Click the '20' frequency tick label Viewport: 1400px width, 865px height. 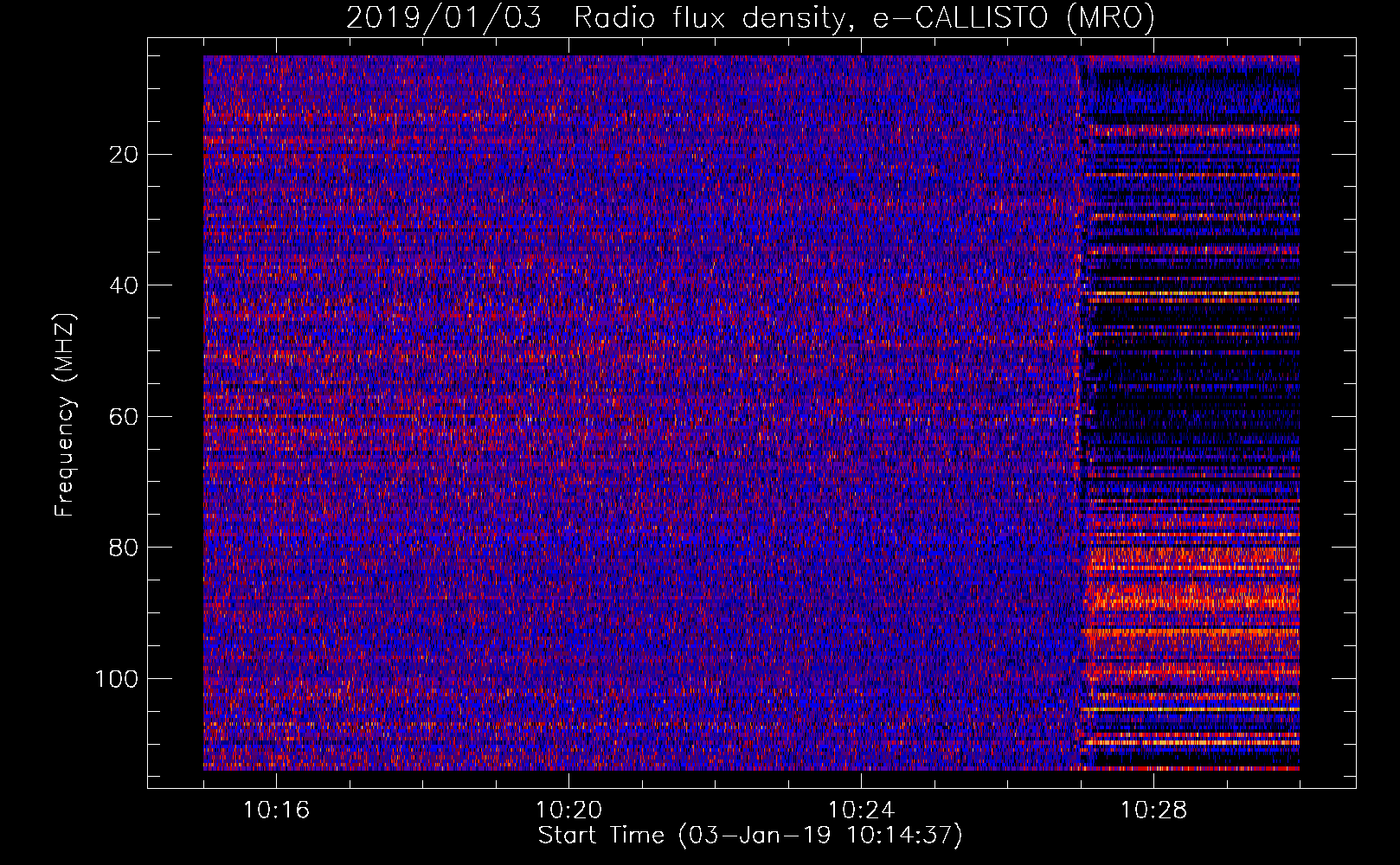click(125, 155)
